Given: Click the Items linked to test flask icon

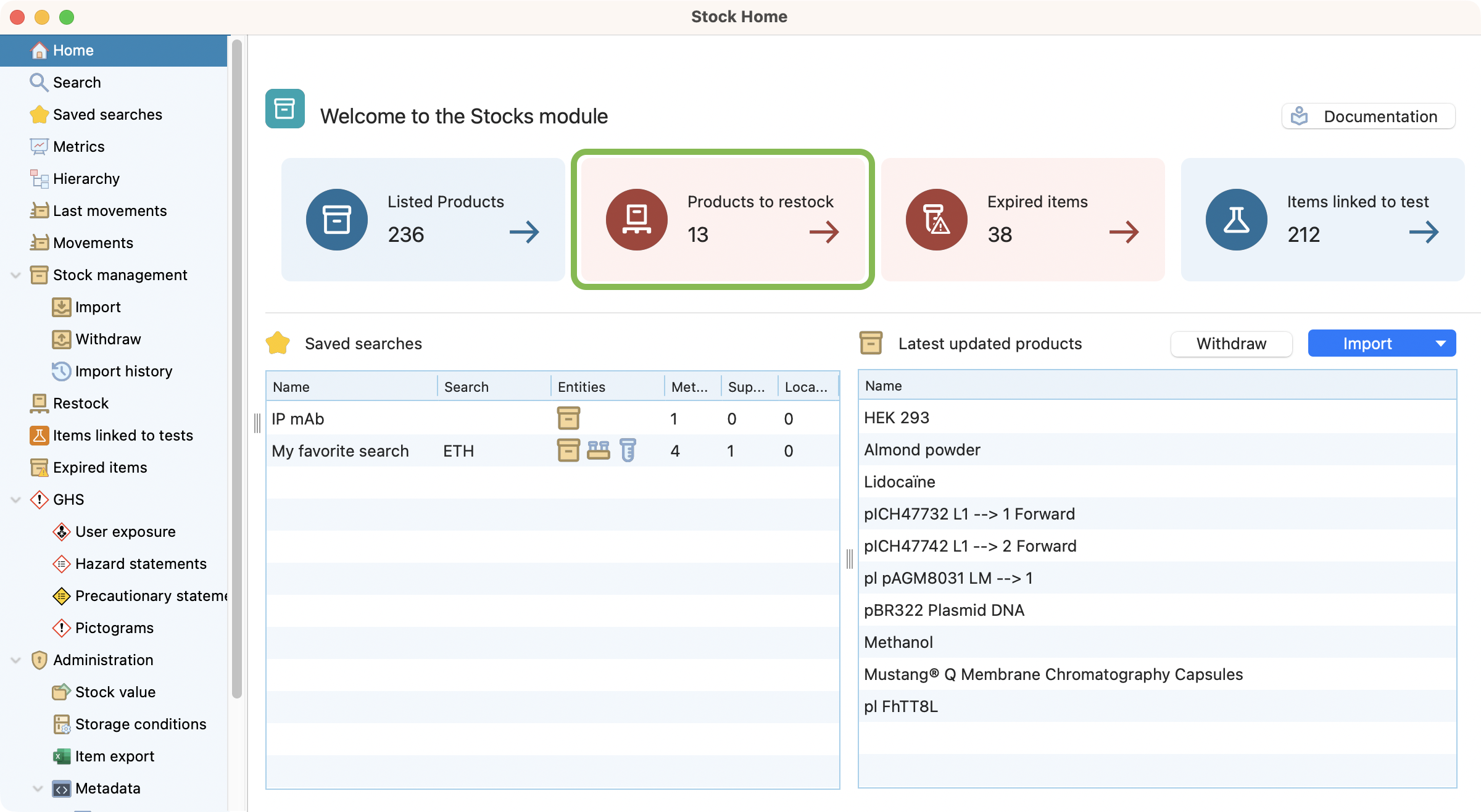Looking at the screenshot, I should (1236, 220).
